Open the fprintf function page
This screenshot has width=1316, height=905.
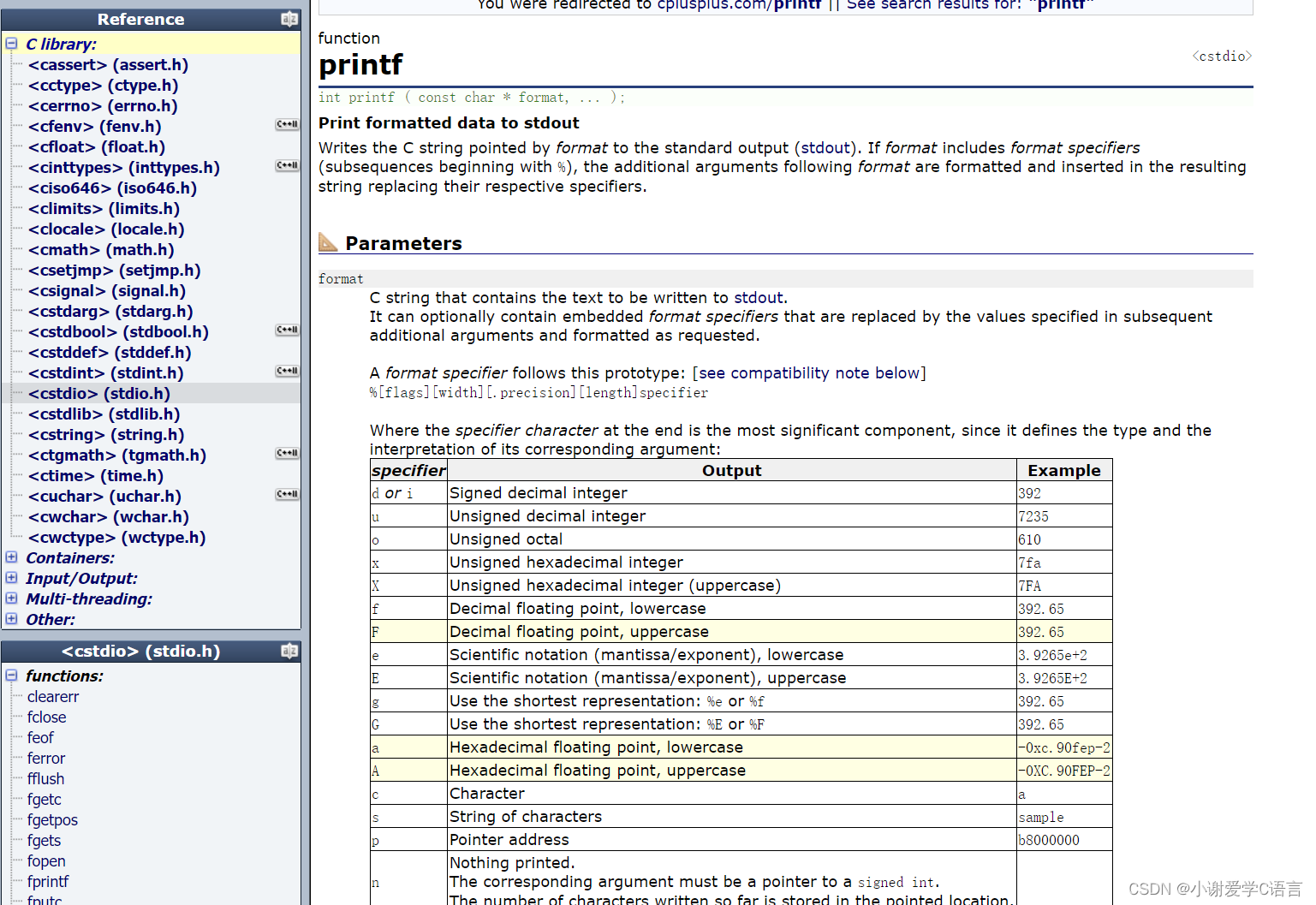coord(48,882)
